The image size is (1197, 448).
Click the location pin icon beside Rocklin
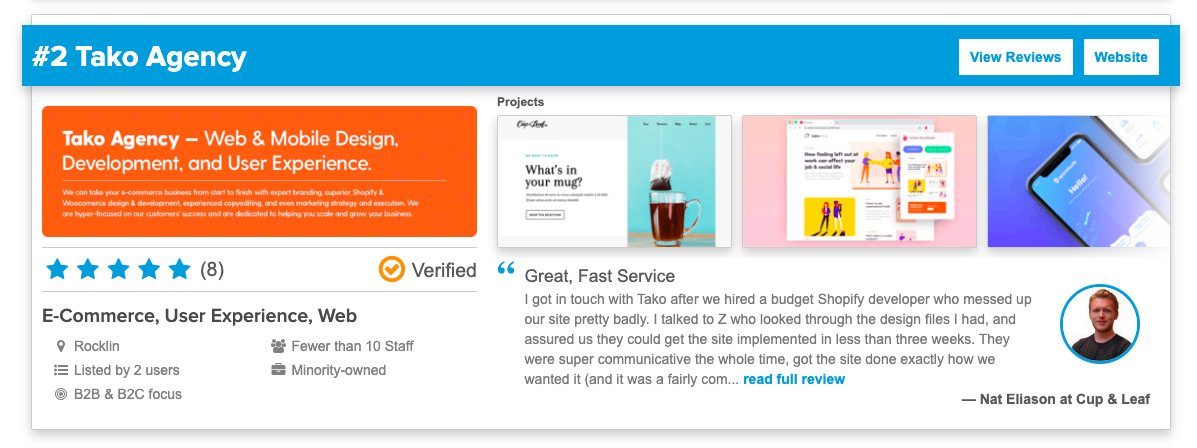click(x=61, y=346)
